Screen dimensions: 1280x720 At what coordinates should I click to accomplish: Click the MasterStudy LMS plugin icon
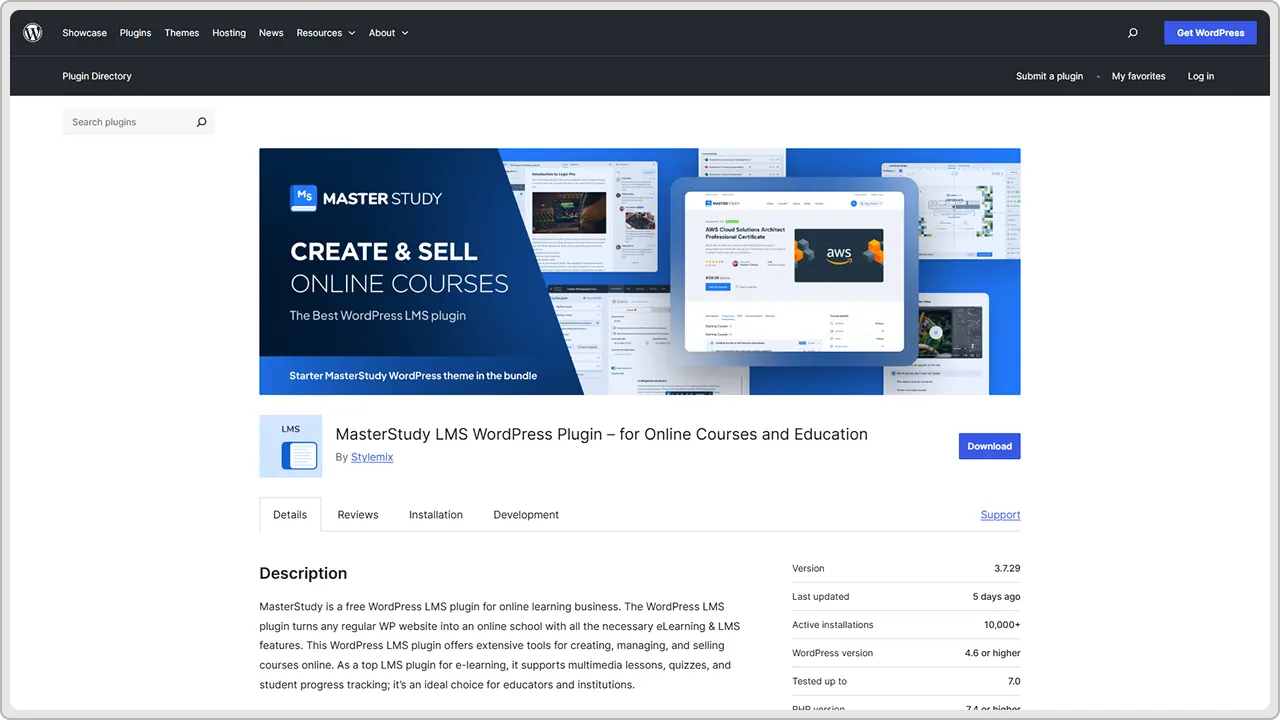click(291, 446)
